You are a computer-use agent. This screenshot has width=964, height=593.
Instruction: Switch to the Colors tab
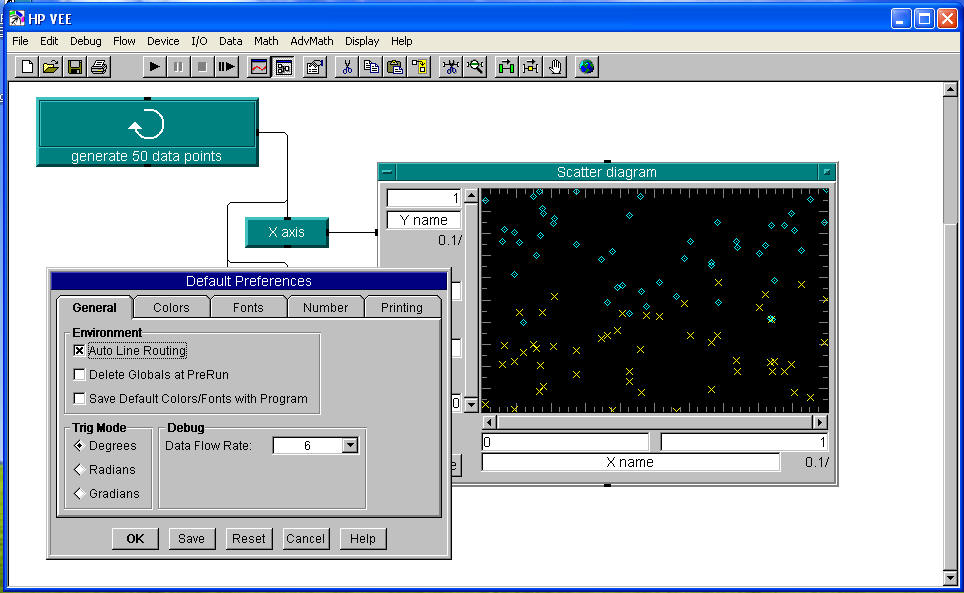coord(171,308)
